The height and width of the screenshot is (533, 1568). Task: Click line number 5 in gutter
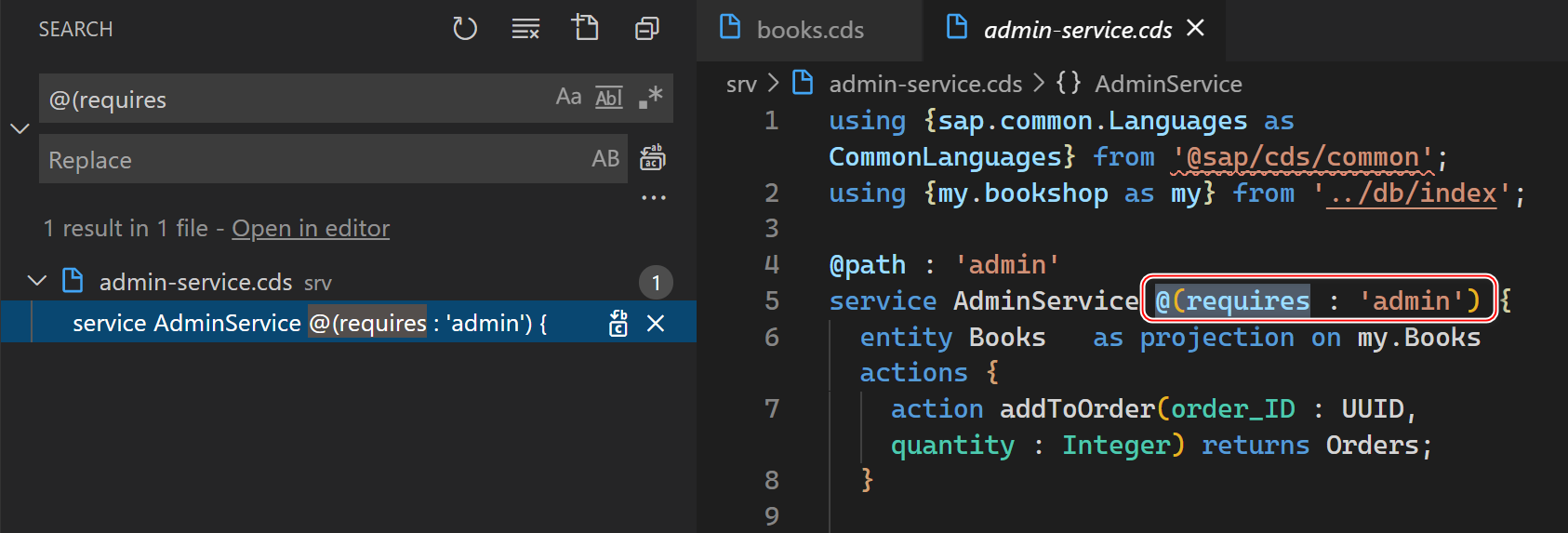(772, 300)
